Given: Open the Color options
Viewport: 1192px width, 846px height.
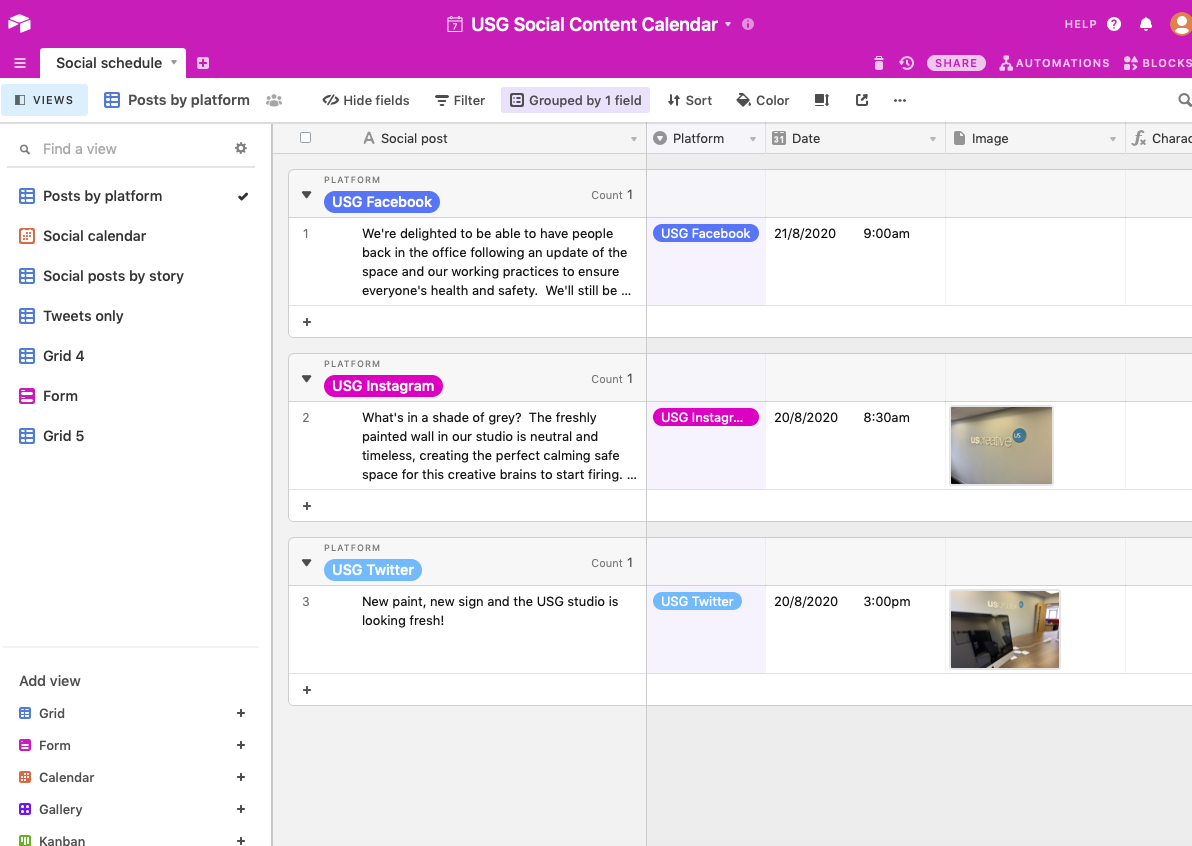Looking at the screenshot, I should tap(762, 100).
